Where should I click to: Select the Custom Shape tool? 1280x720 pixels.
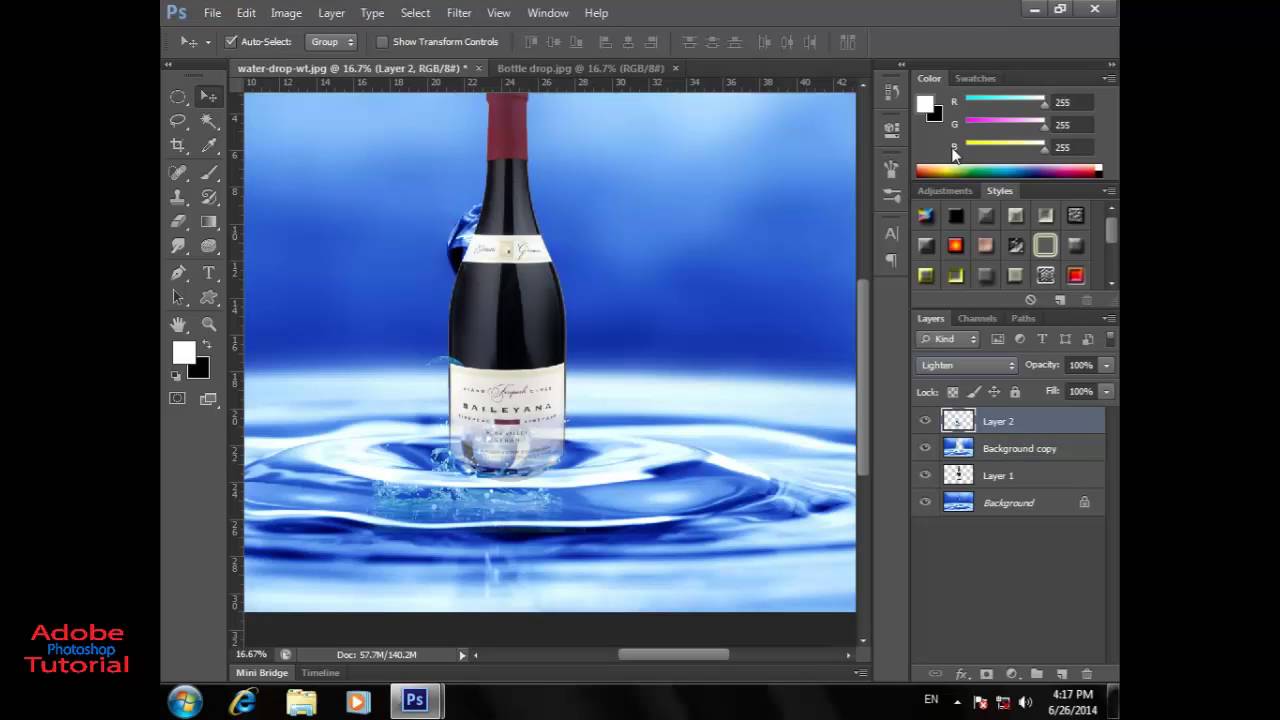click(209, 297)
